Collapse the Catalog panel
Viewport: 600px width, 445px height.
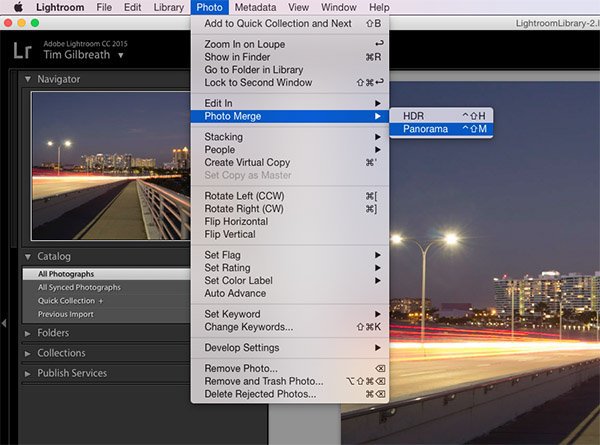(27, 256)
